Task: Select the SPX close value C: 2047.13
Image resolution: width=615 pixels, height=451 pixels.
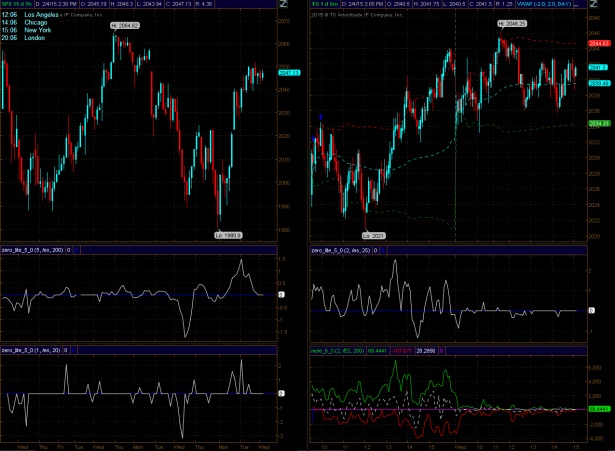Action: [178, 4]
